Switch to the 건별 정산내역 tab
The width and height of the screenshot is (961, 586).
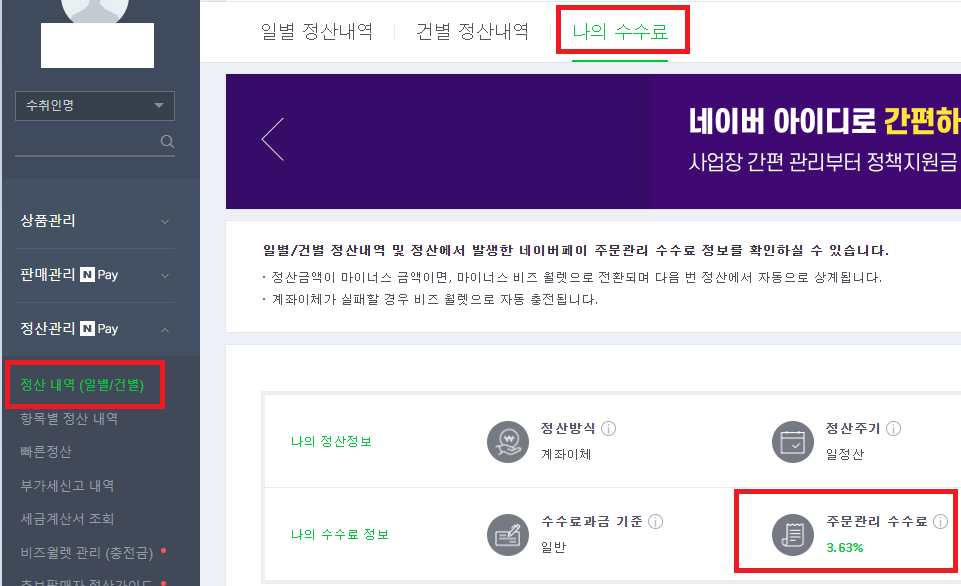(472, 32)
